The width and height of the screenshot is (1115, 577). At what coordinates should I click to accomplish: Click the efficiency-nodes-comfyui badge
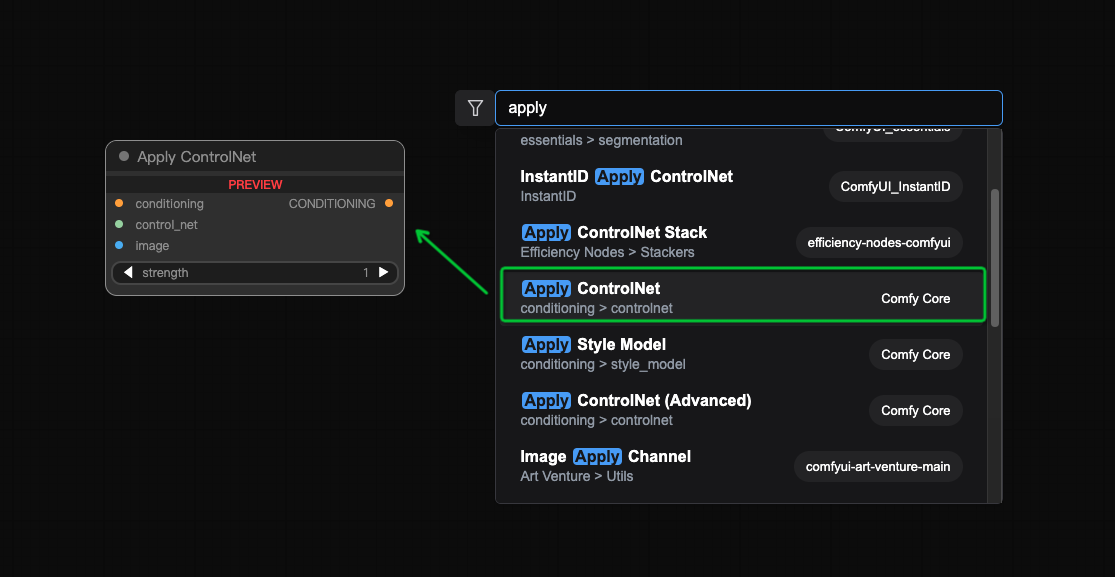pyautogui.click(x=879, y=243)
